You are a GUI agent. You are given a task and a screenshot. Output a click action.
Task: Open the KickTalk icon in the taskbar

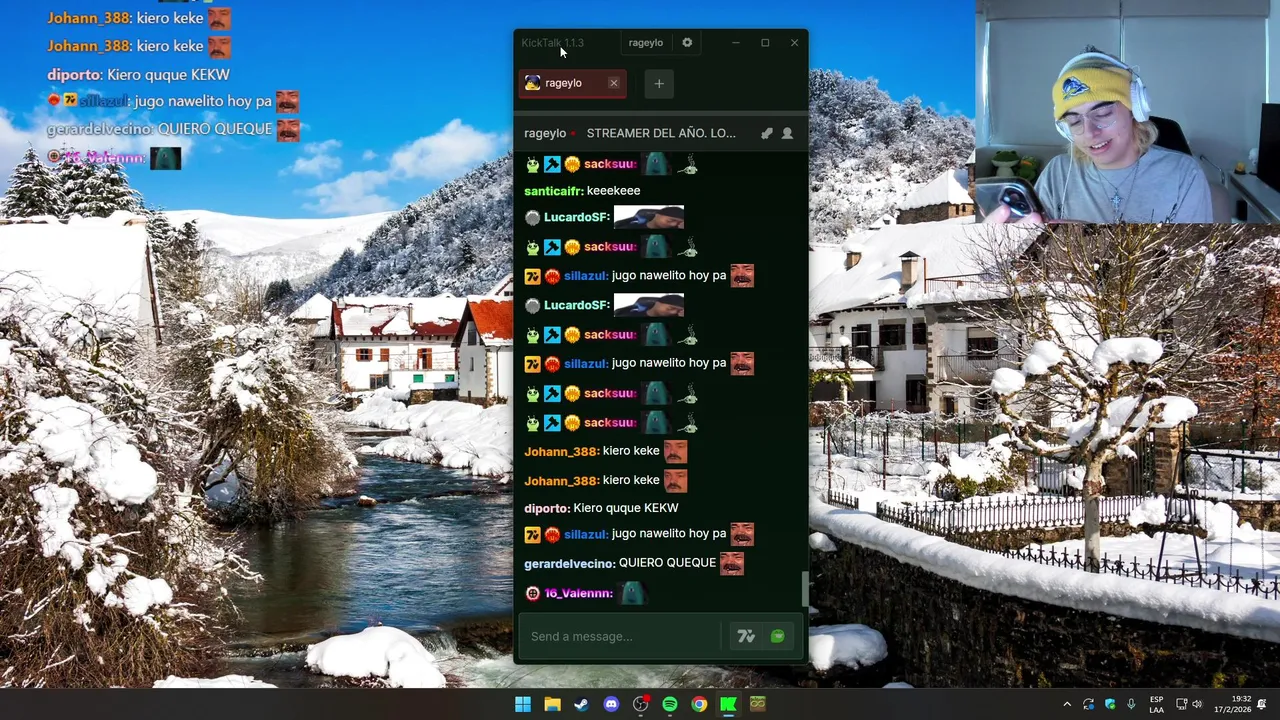729,705
